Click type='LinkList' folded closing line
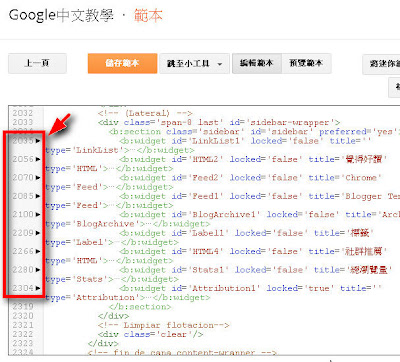The height and width of the screenshot is (362, 400). (120, 150)
